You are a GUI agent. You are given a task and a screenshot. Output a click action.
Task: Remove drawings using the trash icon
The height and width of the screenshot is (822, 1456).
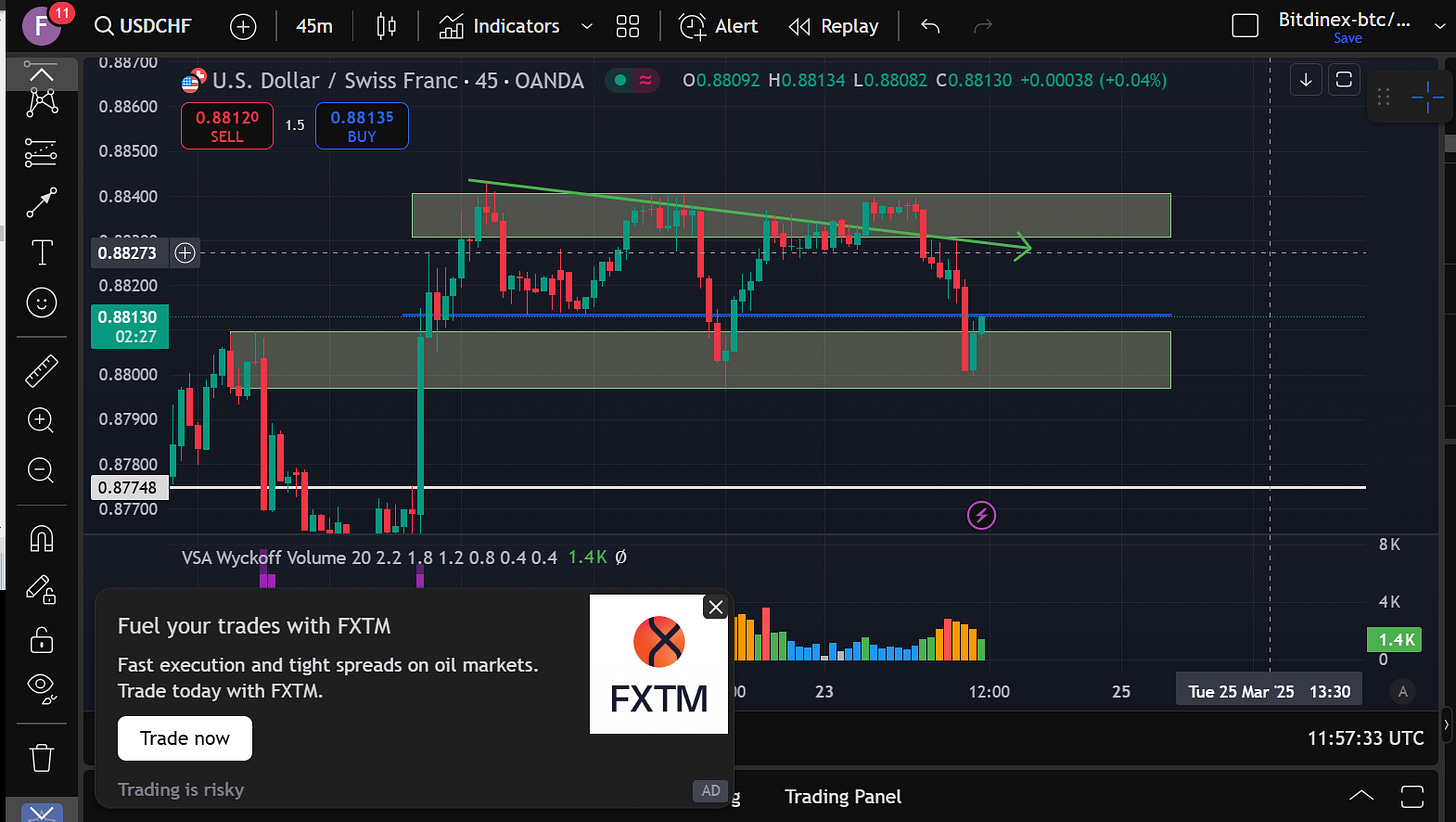pyautogui.click(x=42, y=757)
